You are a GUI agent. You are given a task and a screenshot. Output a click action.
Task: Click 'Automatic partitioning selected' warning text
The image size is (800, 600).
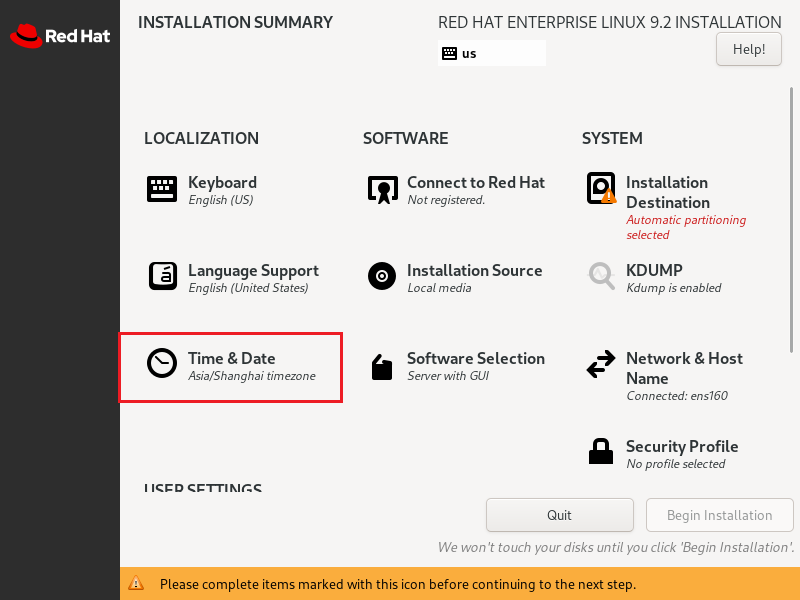[x=686, y=227]
